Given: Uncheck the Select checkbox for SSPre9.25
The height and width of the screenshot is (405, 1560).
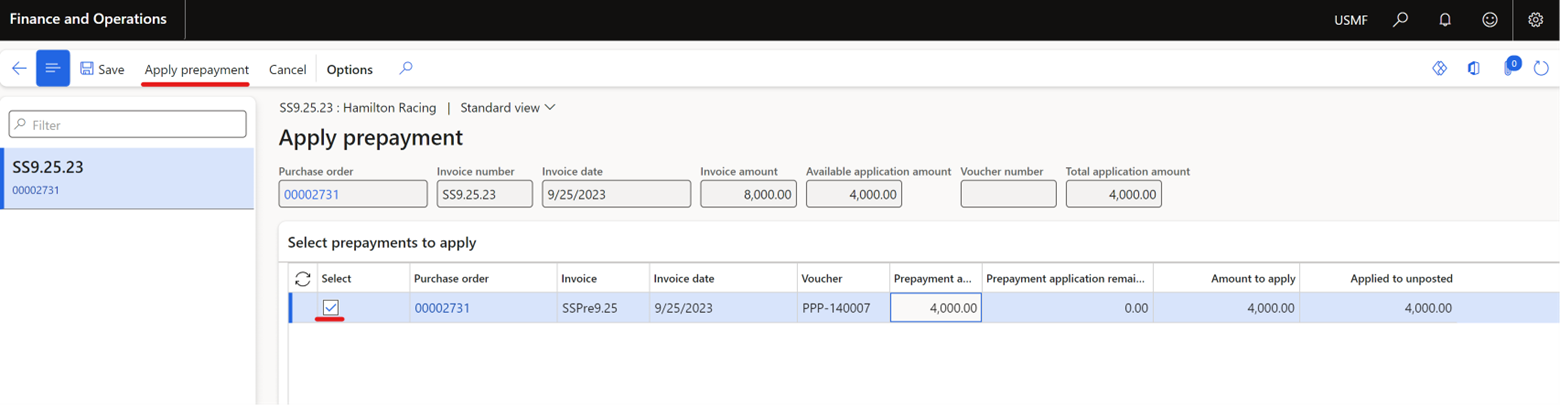Looking at the screenshot, I should 331,308.
